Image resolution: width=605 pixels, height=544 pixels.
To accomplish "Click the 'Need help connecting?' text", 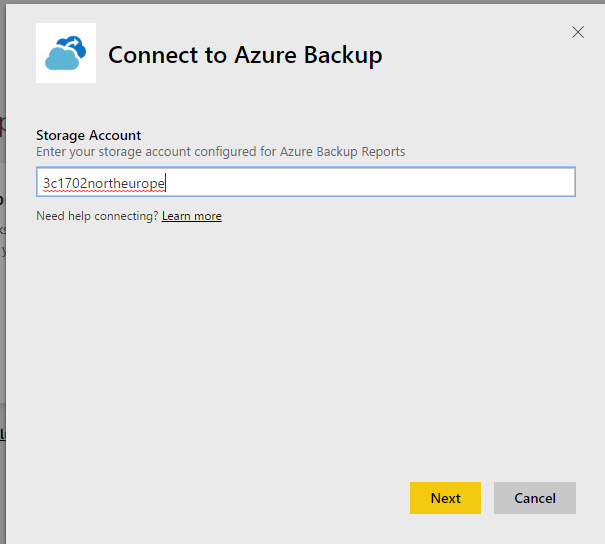I will pos(97,216).
